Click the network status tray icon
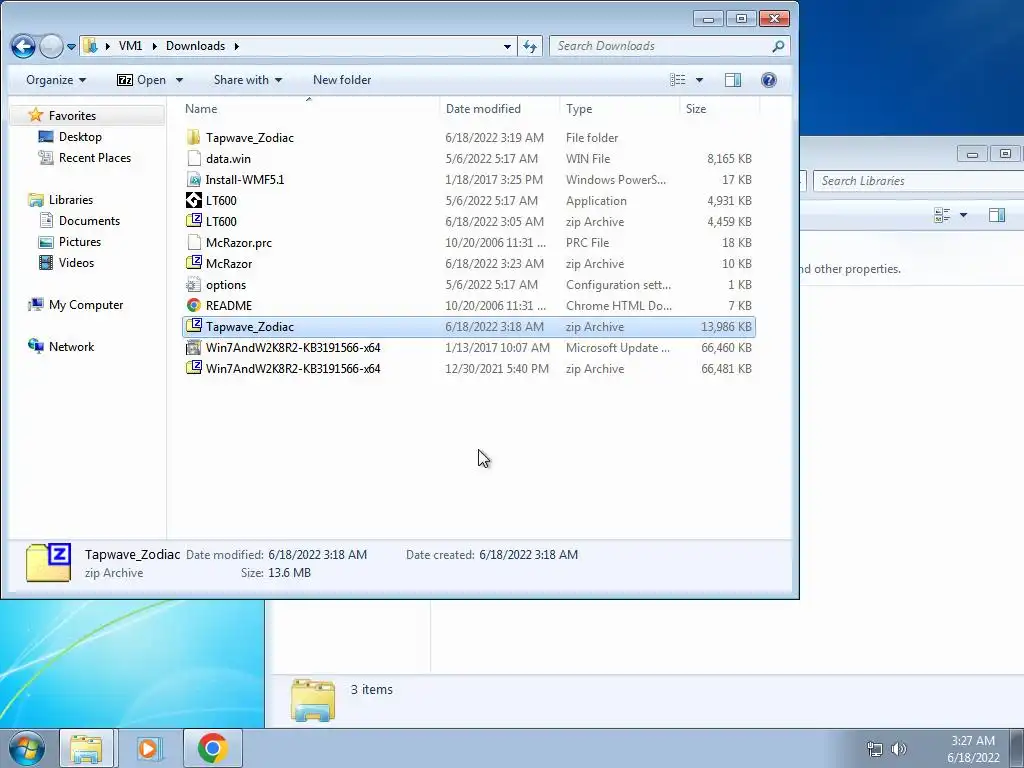This screenshot has height=768, width=1024. click(x=874, y=749)
